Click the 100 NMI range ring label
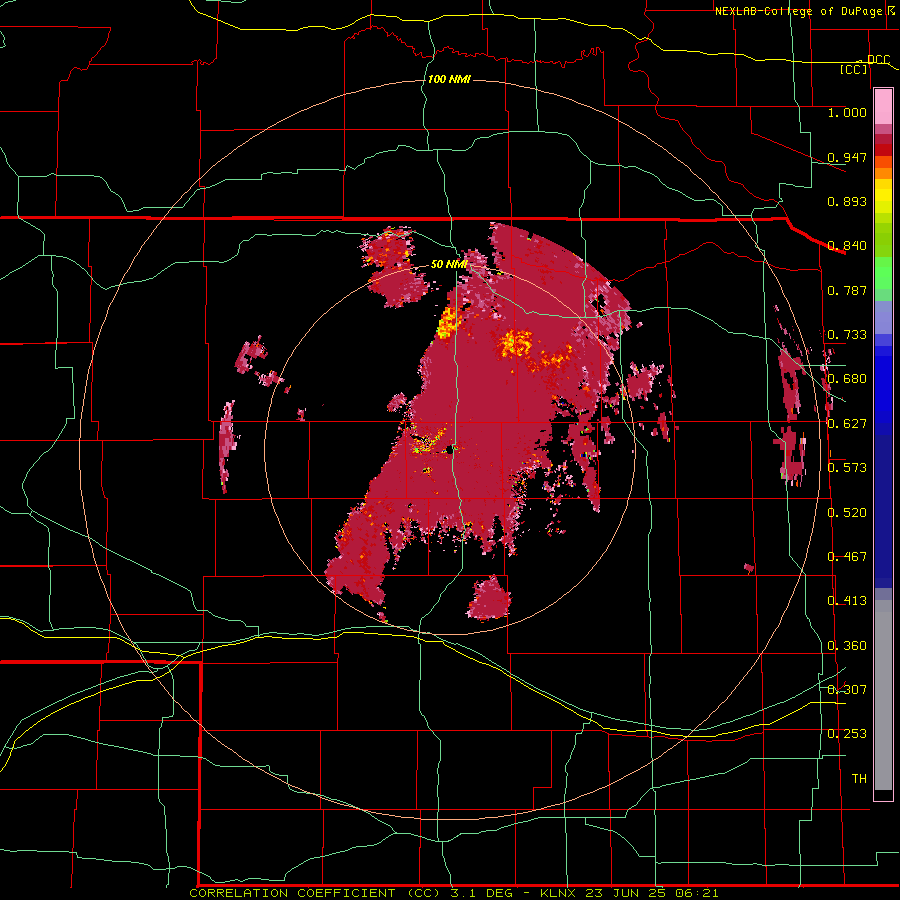This screenshot has width=900, height=900. tap(449, 79)
